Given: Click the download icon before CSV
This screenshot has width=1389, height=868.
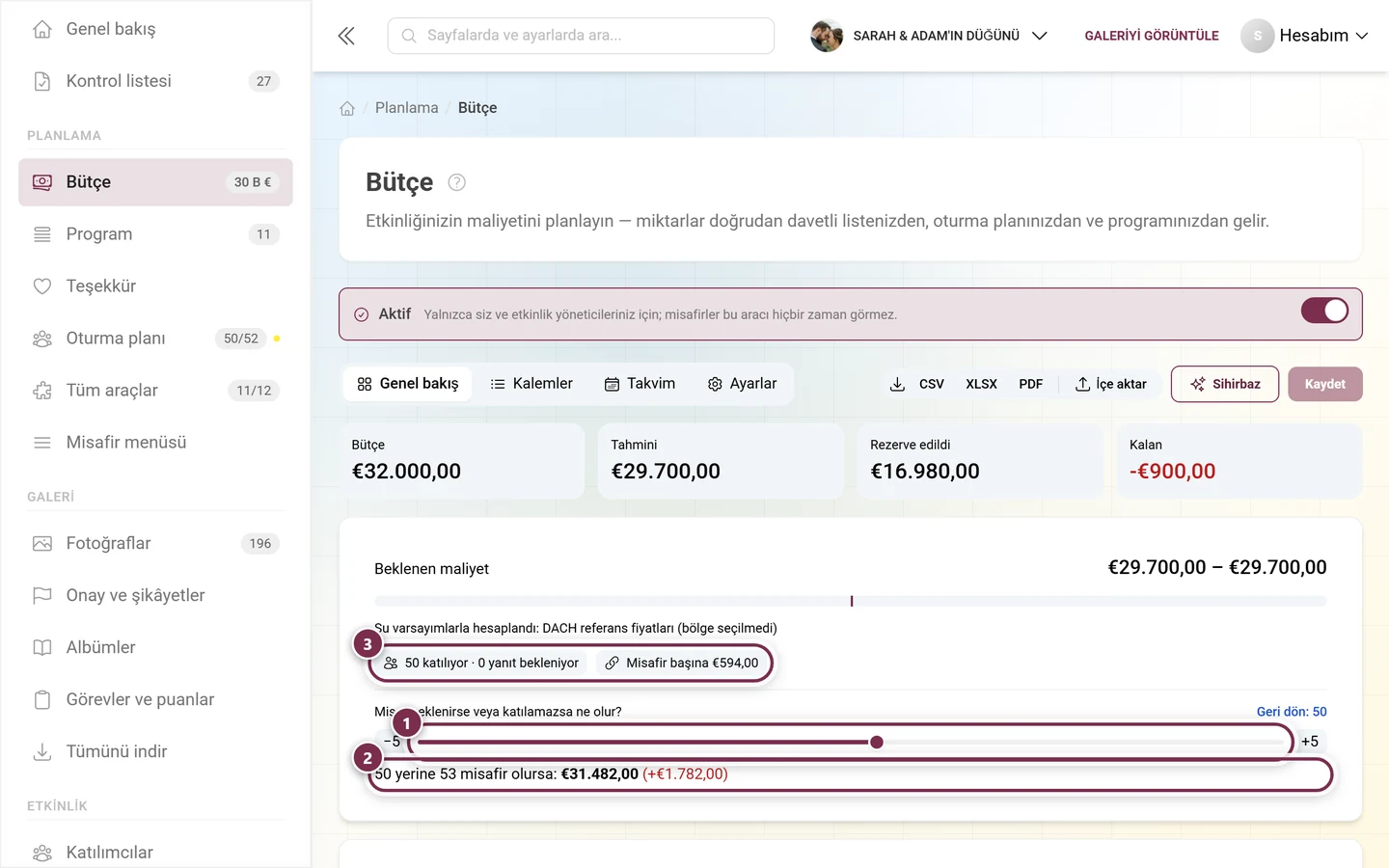Looking at the screenshot, I should coord(897,384).
